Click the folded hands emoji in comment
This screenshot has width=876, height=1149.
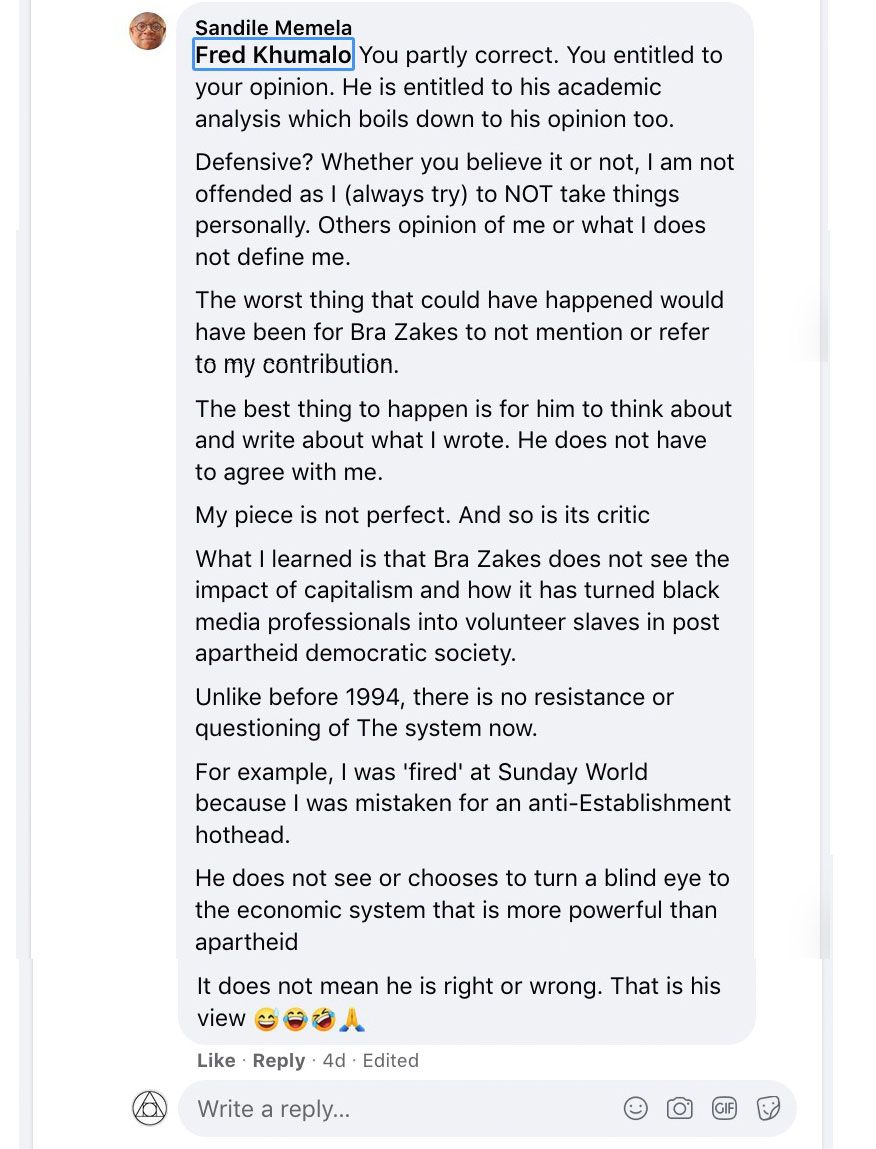pyautogui.click(x=352, y=1019)
